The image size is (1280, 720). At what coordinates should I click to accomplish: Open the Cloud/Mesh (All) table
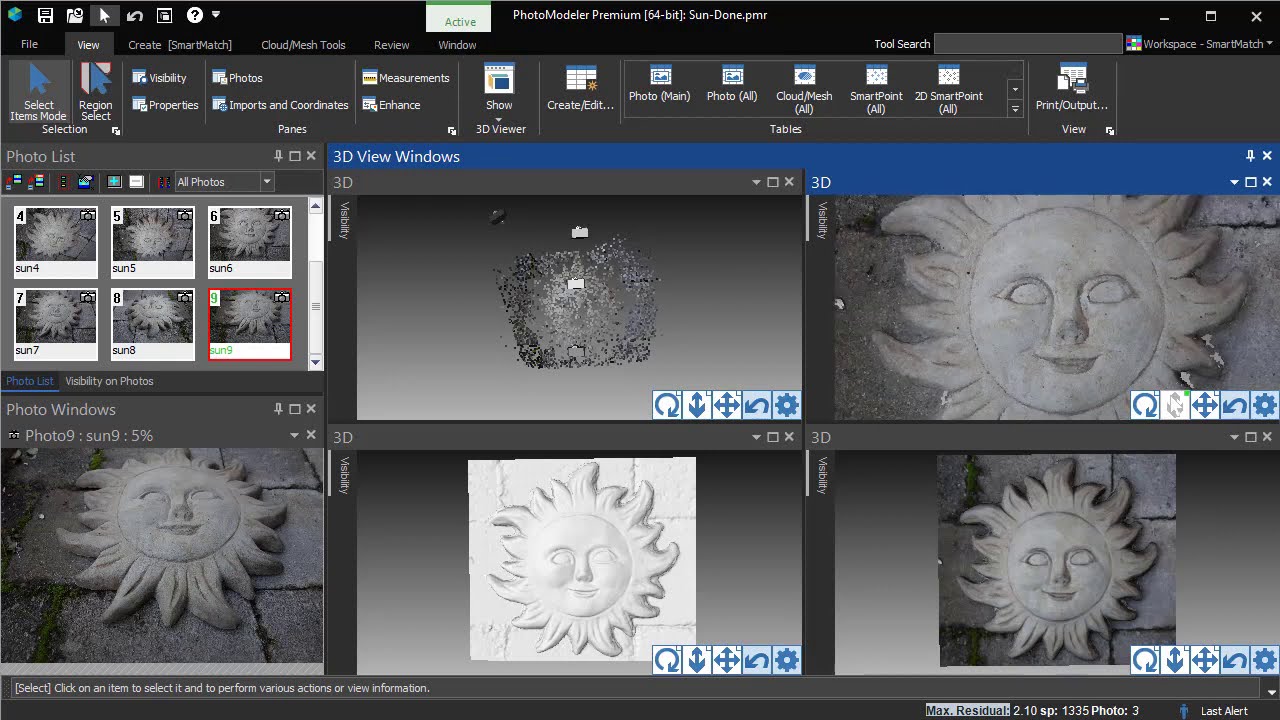[x=804, y=90]
